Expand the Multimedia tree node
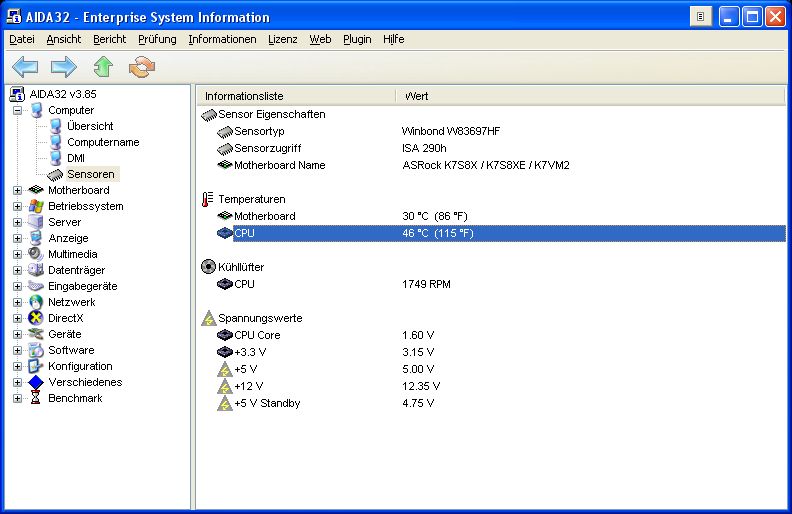792x514 pixels. click(18, 254)
